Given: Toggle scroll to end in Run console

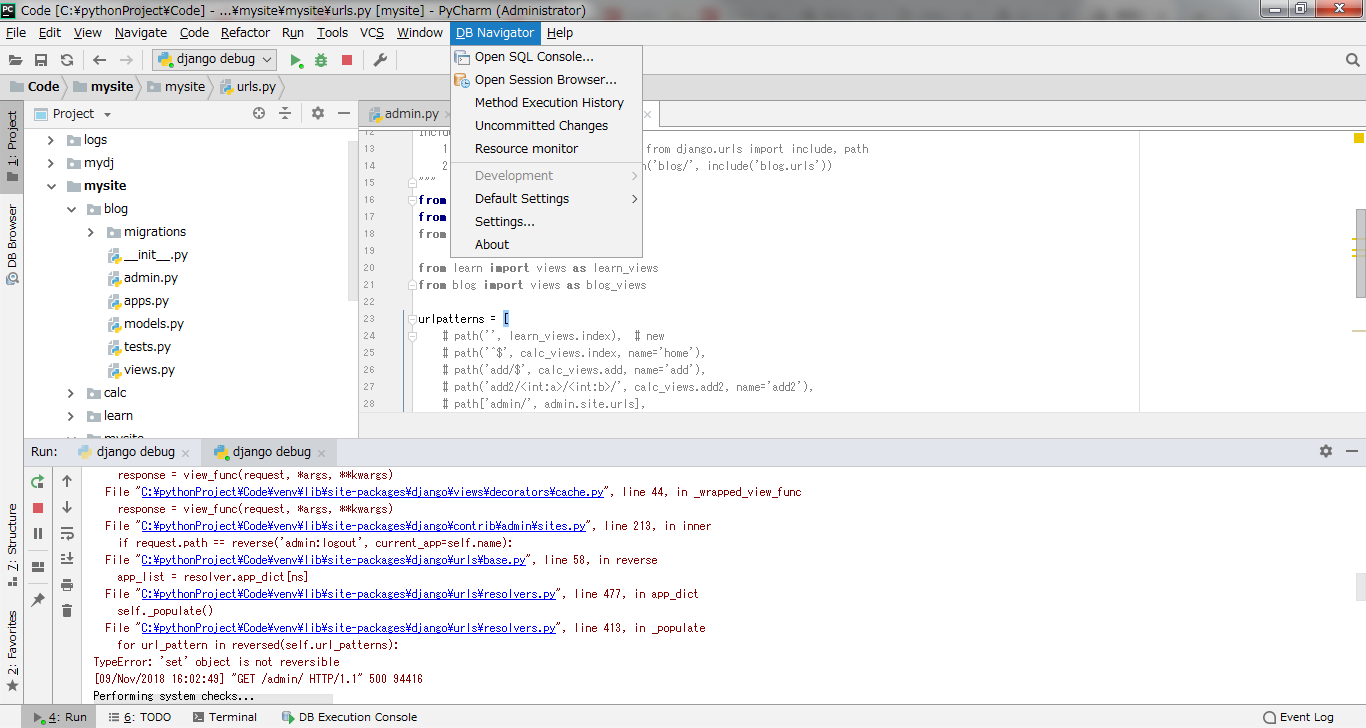Looking at the screenshot, I should click(67, 559).
